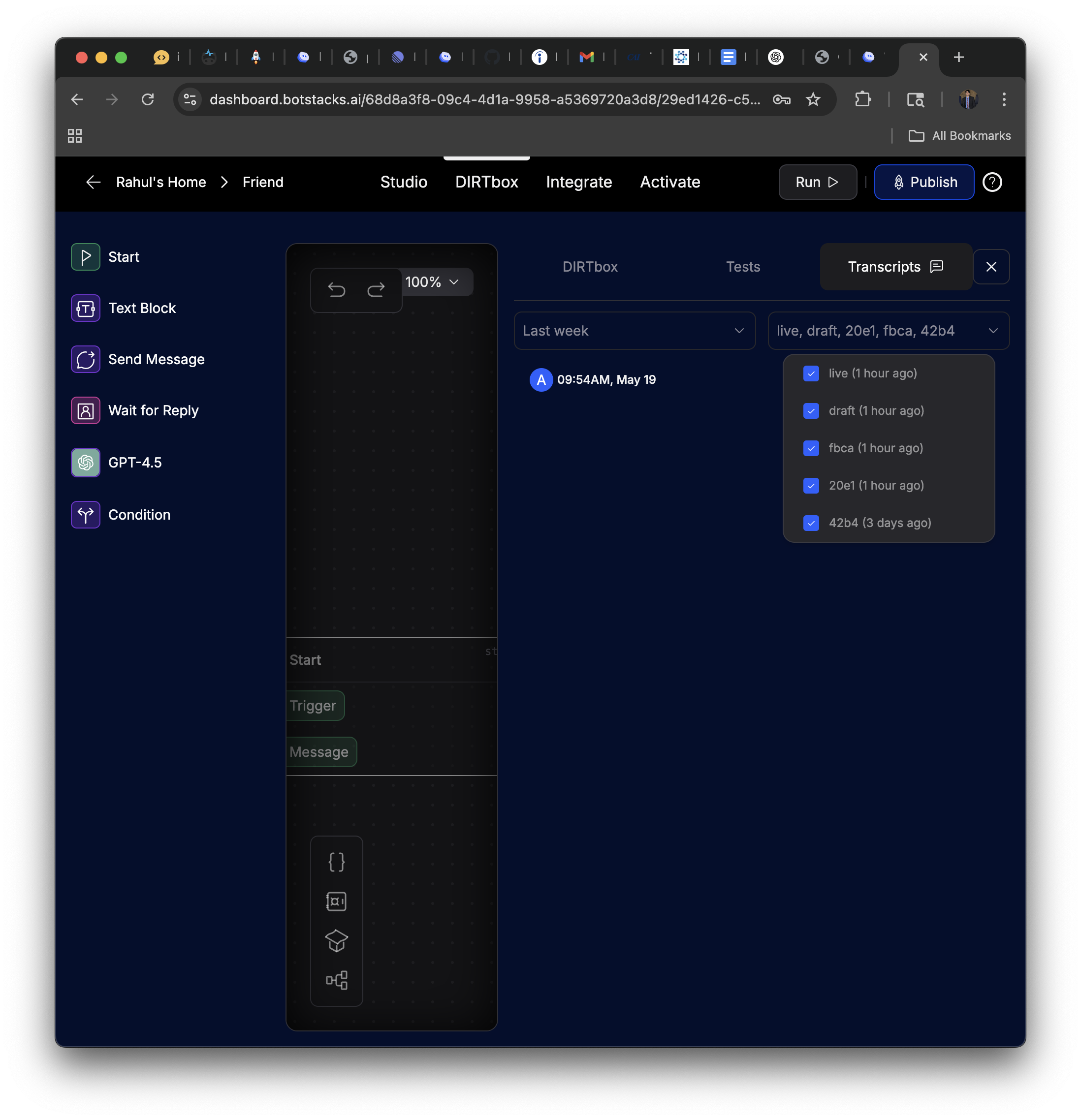Uncheck the draft version checkbox

point(811,411)
